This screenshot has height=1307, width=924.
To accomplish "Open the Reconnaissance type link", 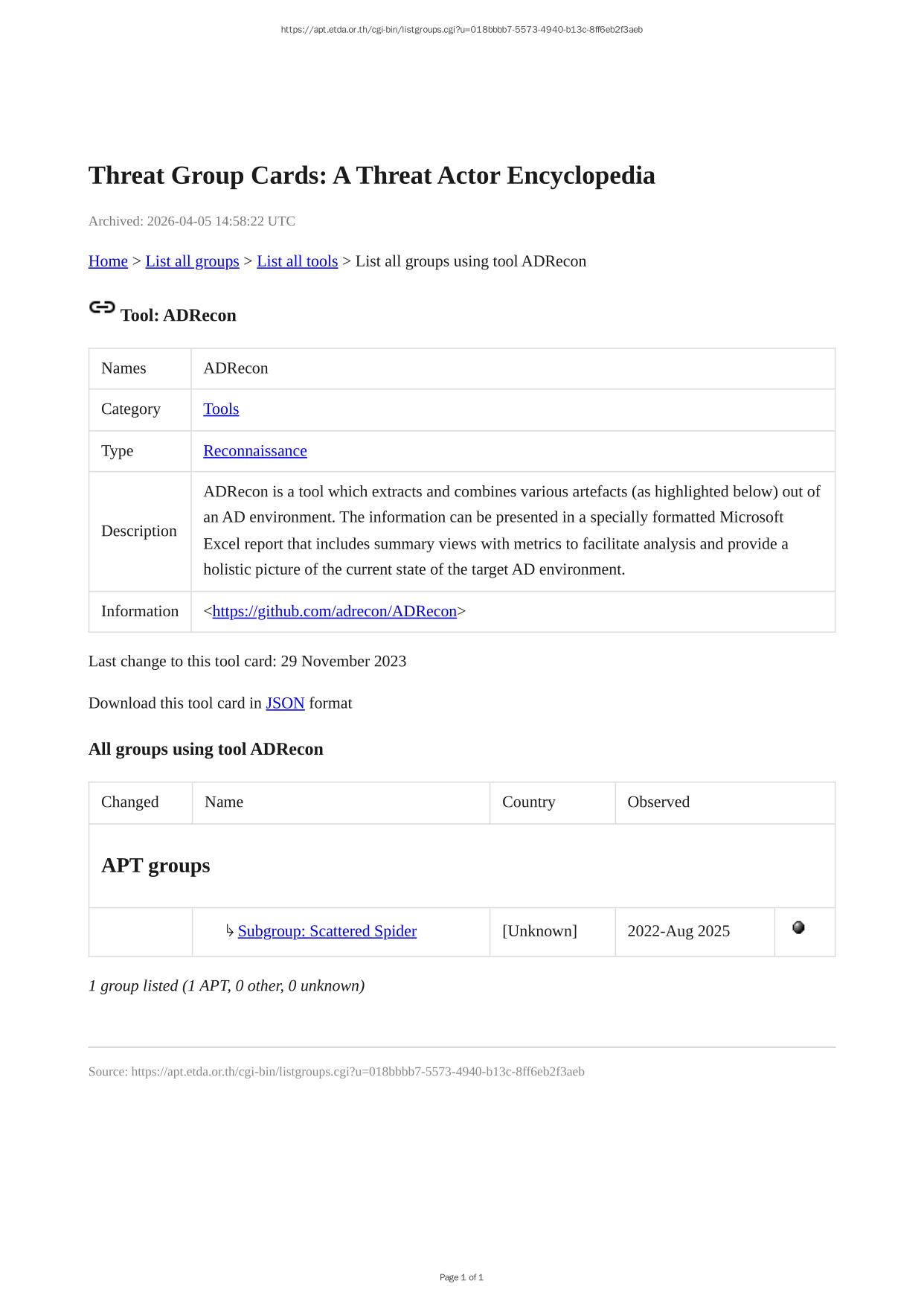I will tap(254, 451).
